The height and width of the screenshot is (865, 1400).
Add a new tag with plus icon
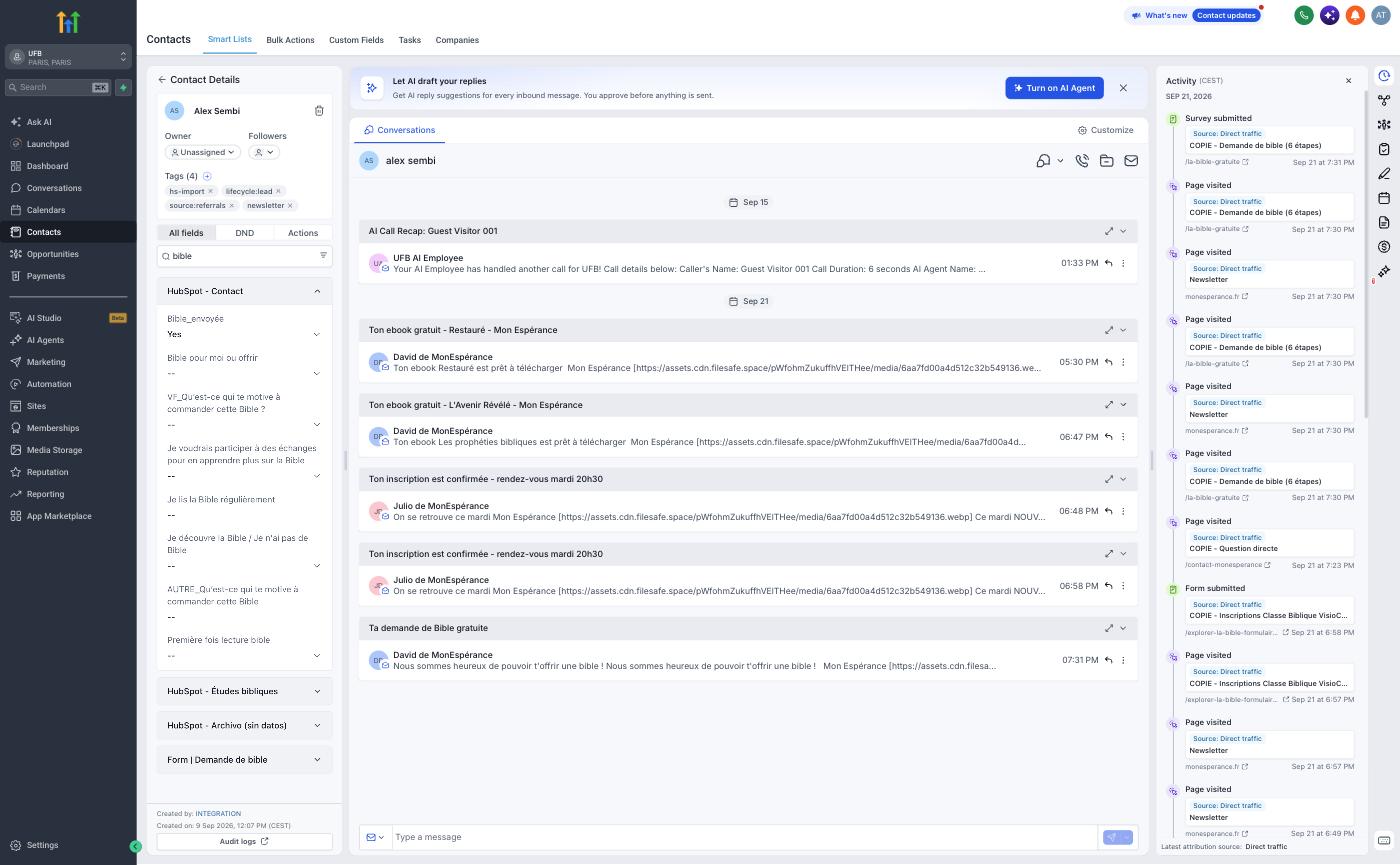[x=207, y=176]
